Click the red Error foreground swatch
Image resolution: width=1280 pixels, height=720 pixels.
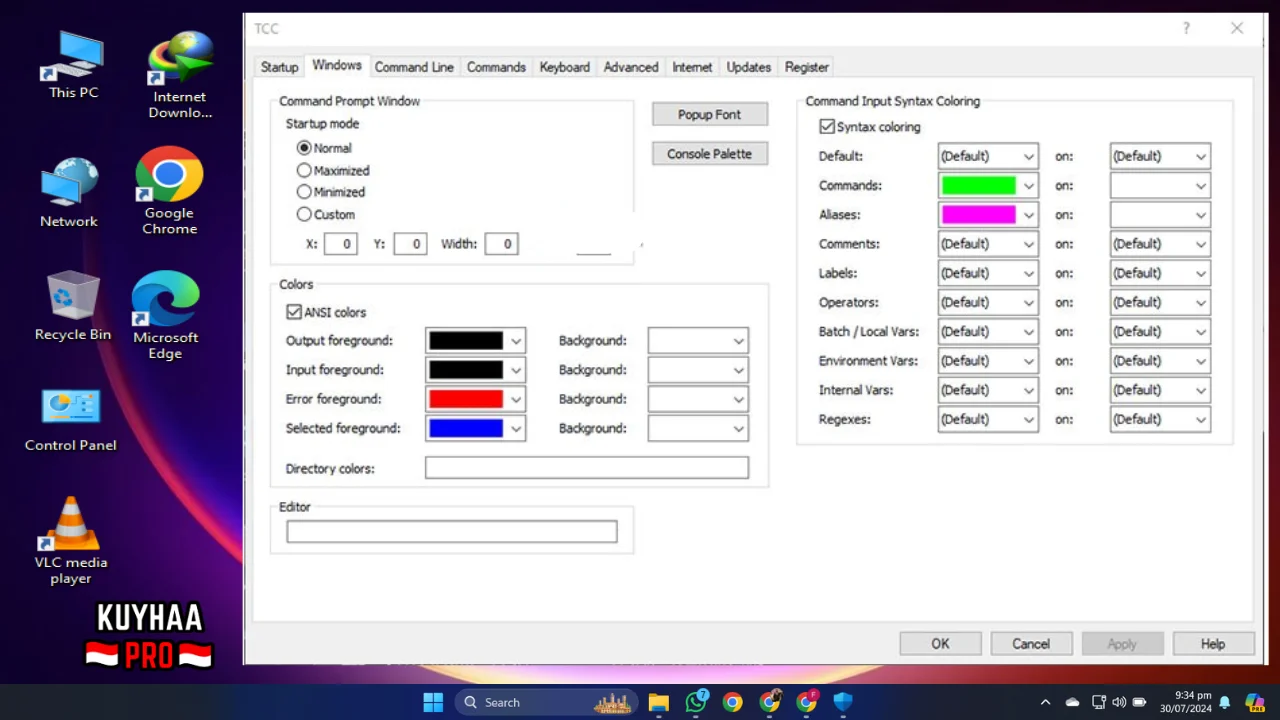[x=466, y=399]
